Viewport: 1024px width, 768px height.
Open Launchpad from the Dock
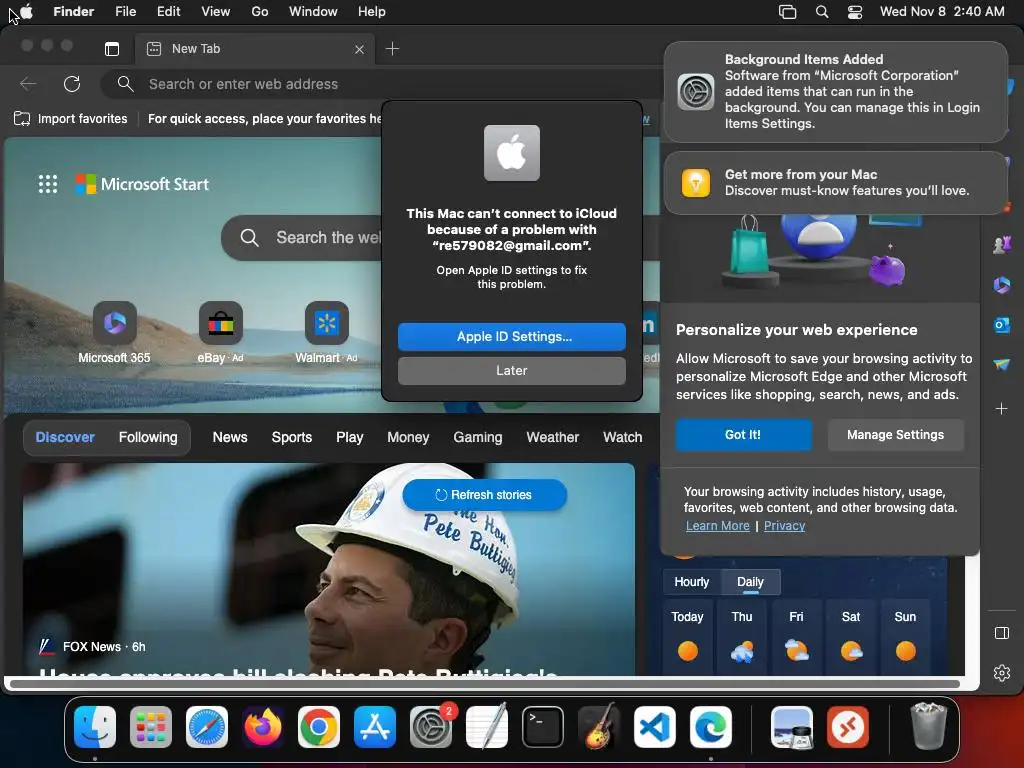pyautogui.click(x=151, y=727)
